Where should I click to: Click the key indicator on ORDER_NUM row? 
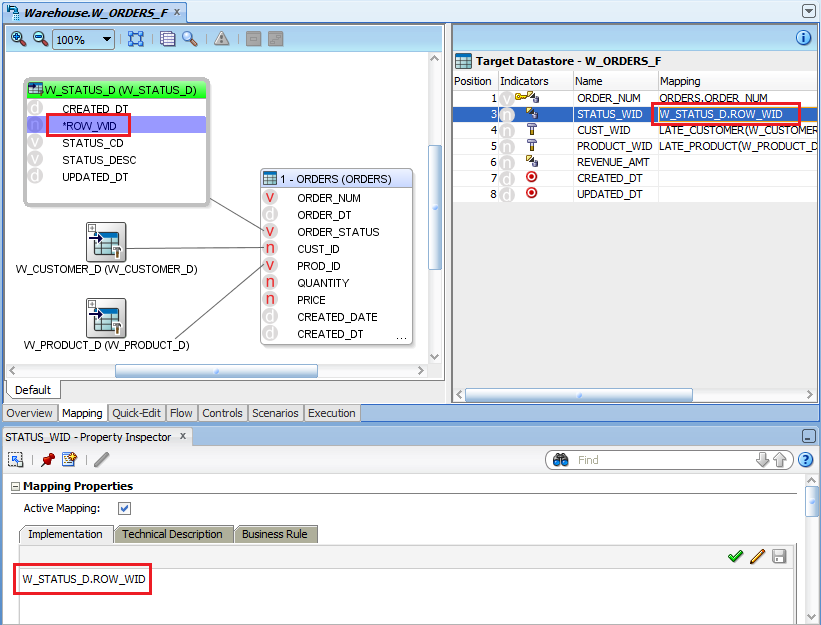(x=519, y=97)
